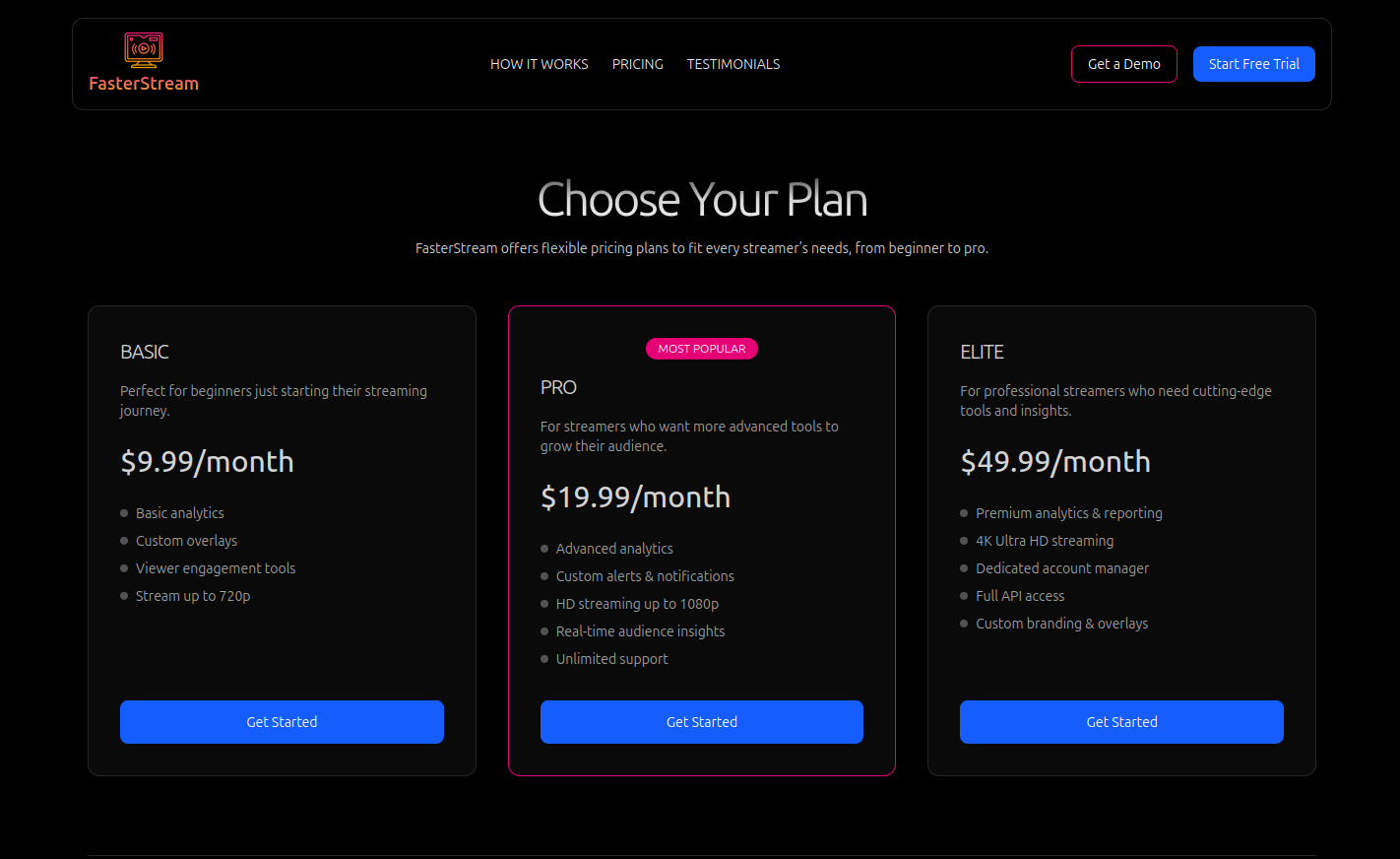The height and width of the screenshot is (859, 1400).
Task: Get started with the ELITE plan
Action: point(1121,721)
